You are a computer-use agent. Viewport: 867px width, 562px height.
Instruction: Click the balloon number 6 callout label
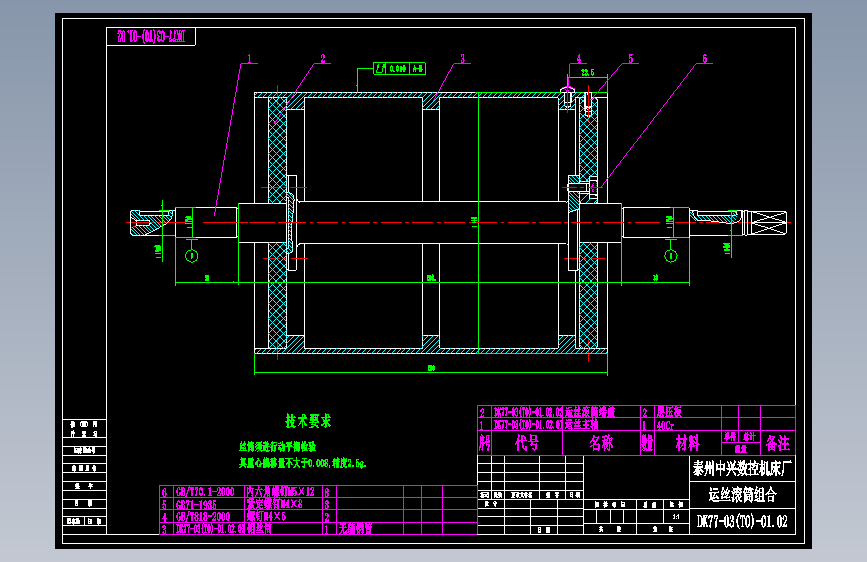click(705, 59)
